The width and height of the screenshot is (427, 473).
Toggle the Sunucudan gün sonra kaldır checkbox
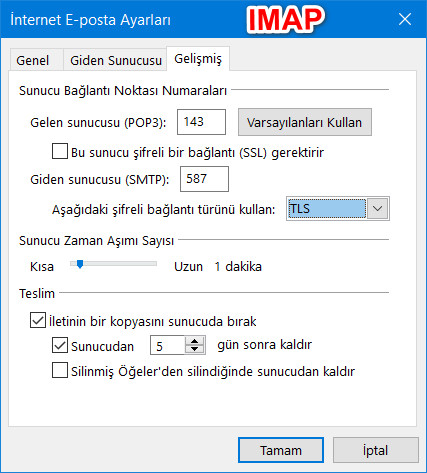[60, 345]
